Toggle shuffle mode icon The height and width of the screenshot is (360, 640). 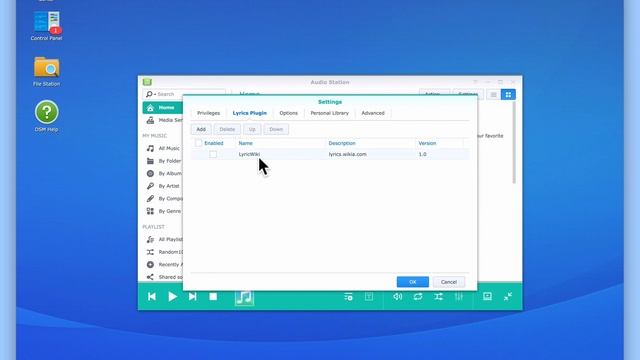click(x=438, y=297)
